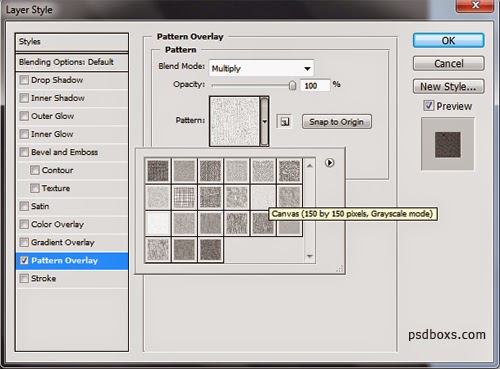The width and height of the screenshot is (500, 369).
Task: Close the Layer Style dialog
Action: pyautogui.click(x=475, y=6)
